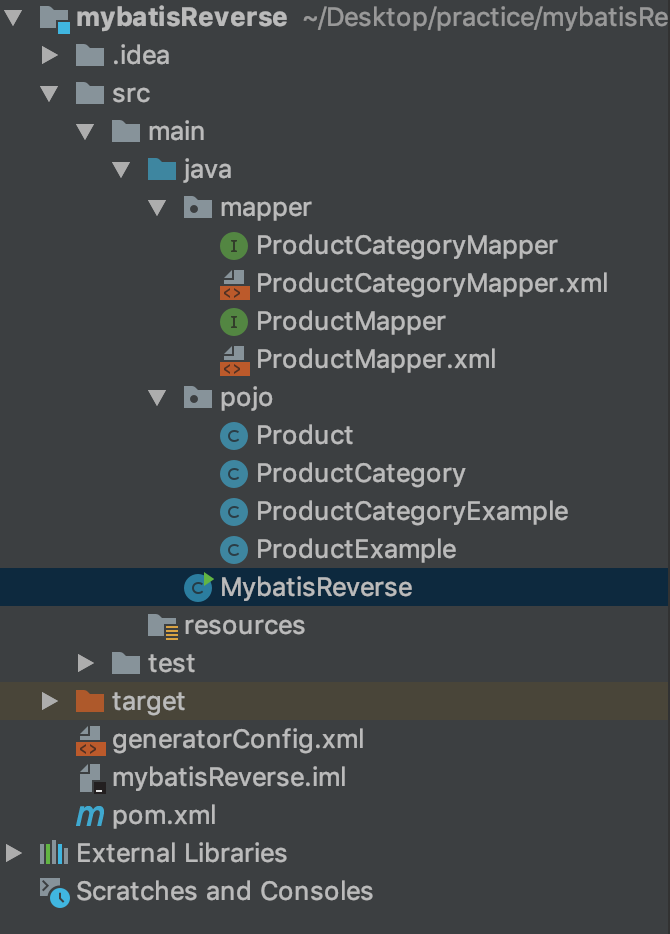Collapse the mapper package arrow

157,207
